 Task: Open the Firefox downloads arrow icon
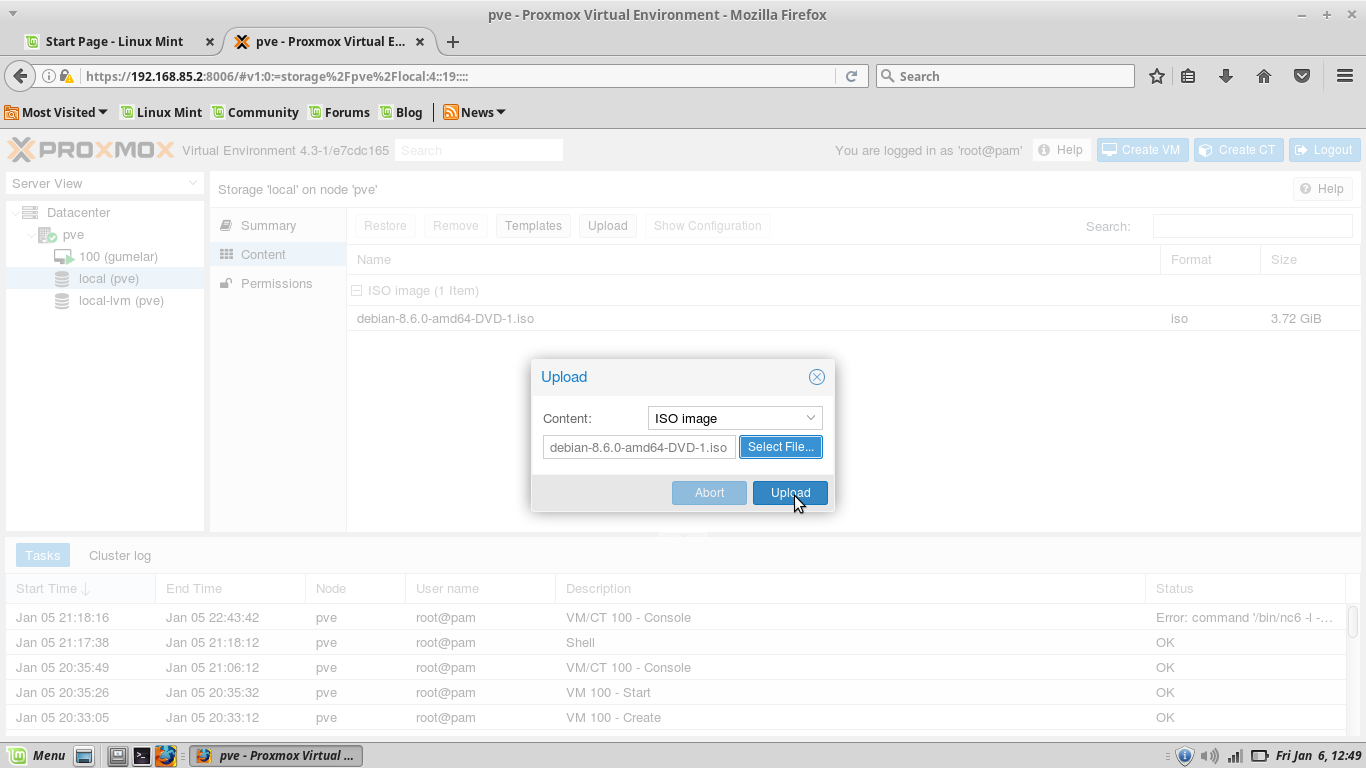(1226, 76)
